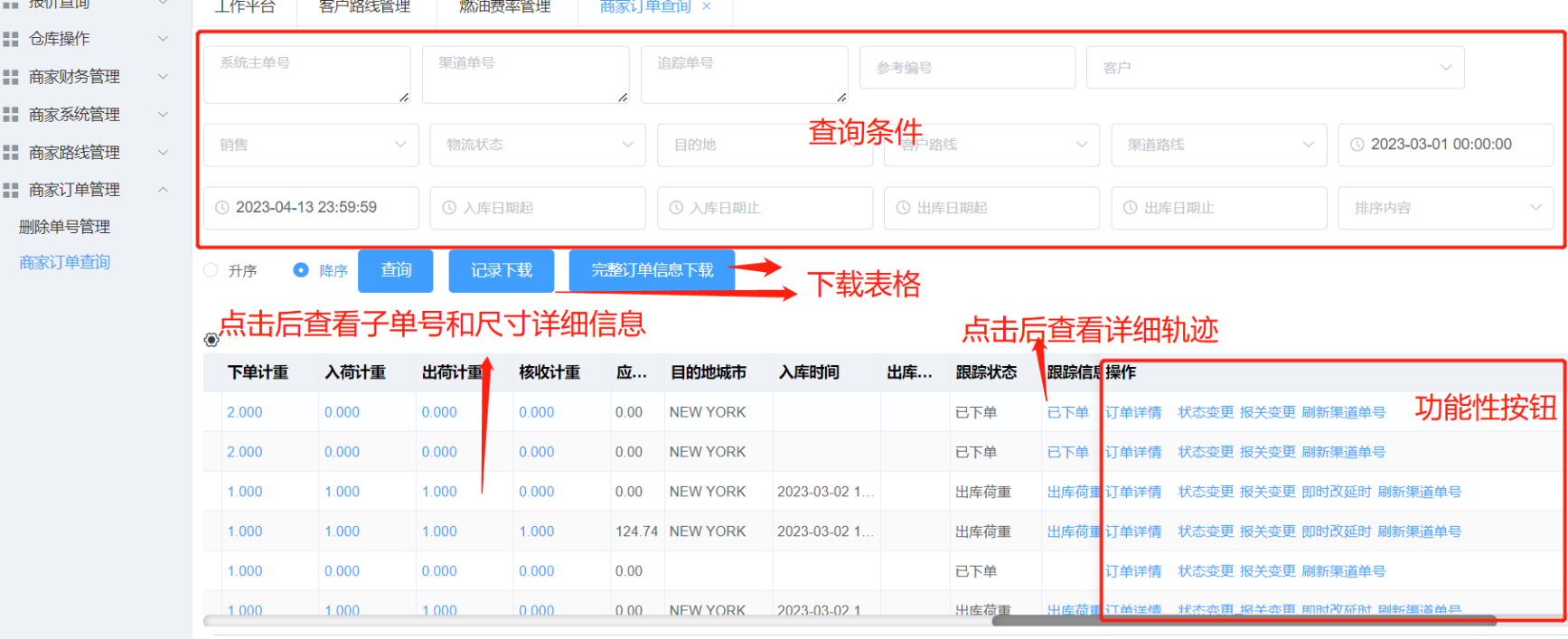Open the 客户 dropdown
The image size is (1568, 639).
pos(1274,68)
